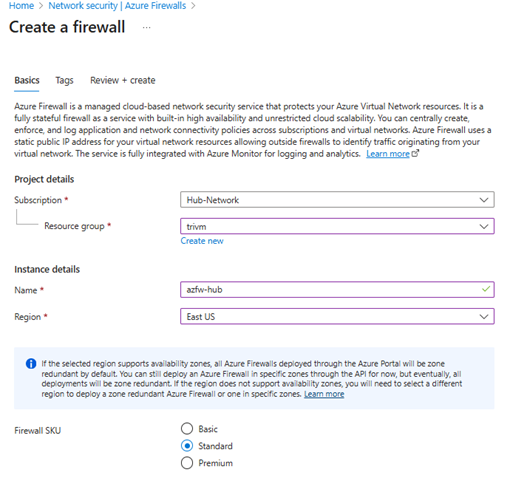Viewport: 527px width, 478px height.
Task: Select the Basic firewall SKU
Action: point(187,429)
